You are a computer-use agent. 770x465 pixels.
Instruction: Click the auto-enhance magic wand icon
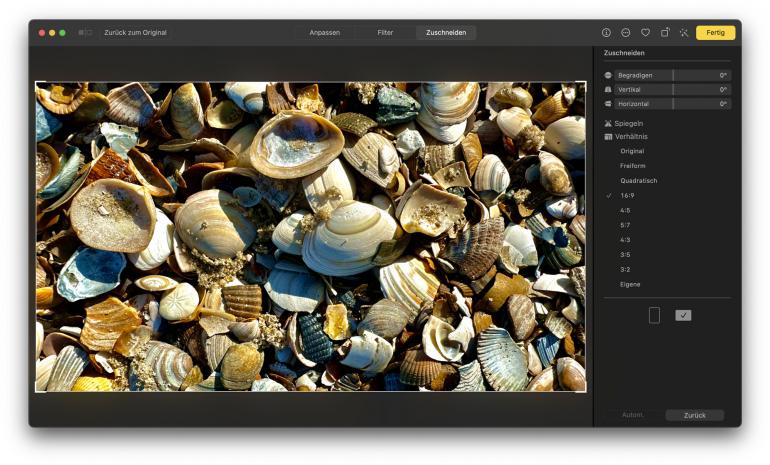coord(684,32)
